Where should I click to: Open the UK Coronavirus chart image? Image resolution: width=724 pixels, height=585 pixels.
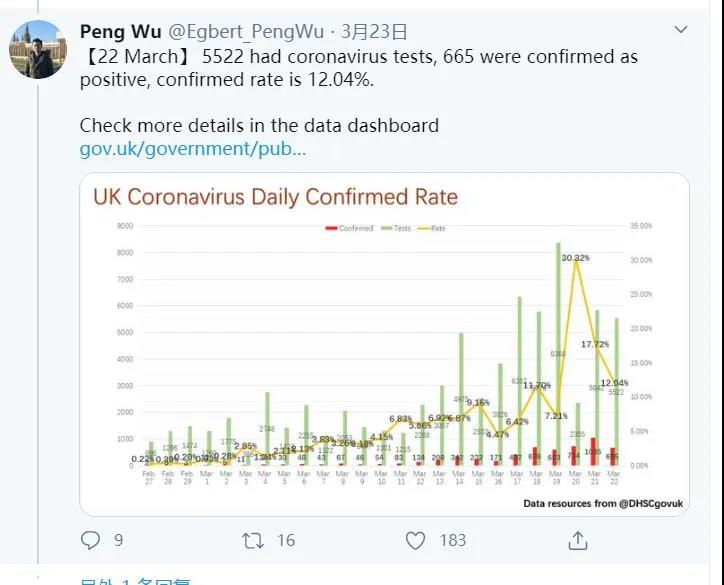(x=384, y=345)
